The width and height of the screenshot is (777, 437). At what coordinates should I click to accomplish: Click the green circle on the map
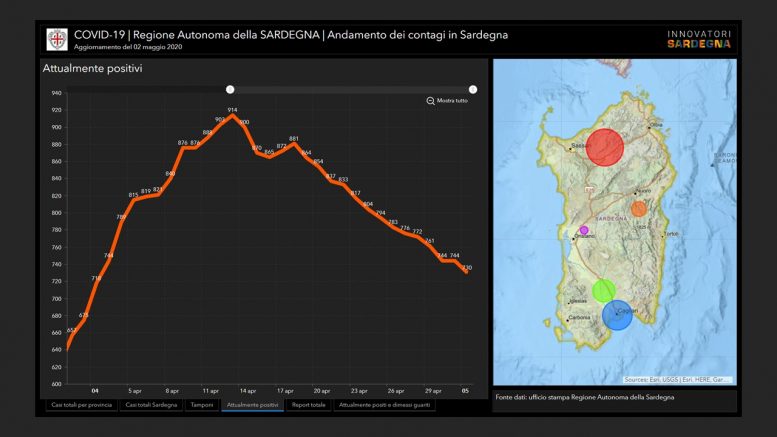(603, 291)
